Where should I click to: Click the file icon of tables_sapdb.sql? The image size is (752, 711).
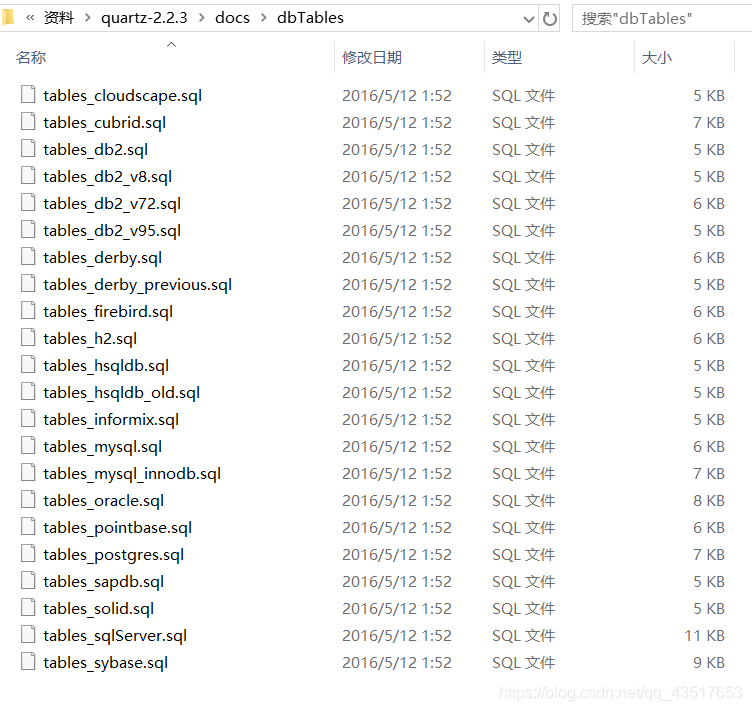click(28, 581)
